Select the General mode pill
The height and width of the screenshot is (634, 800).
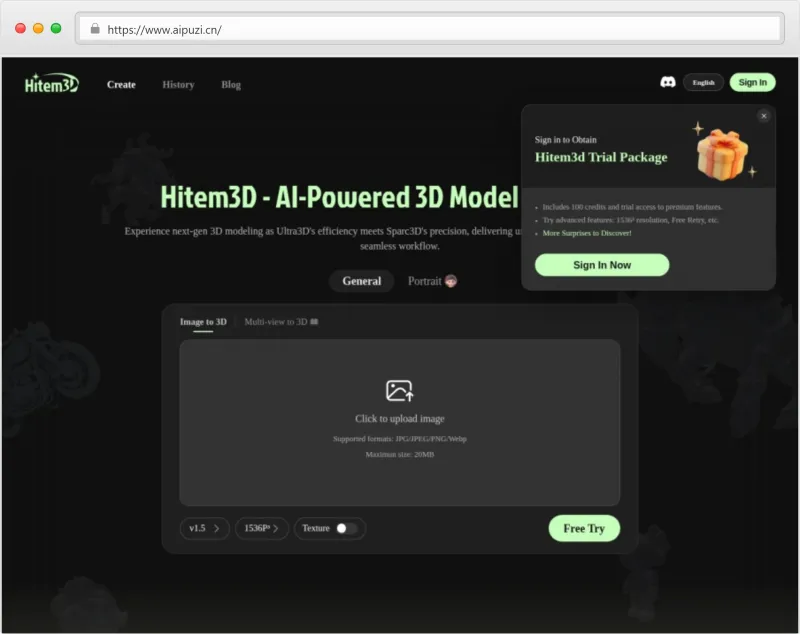click(361, 281)
